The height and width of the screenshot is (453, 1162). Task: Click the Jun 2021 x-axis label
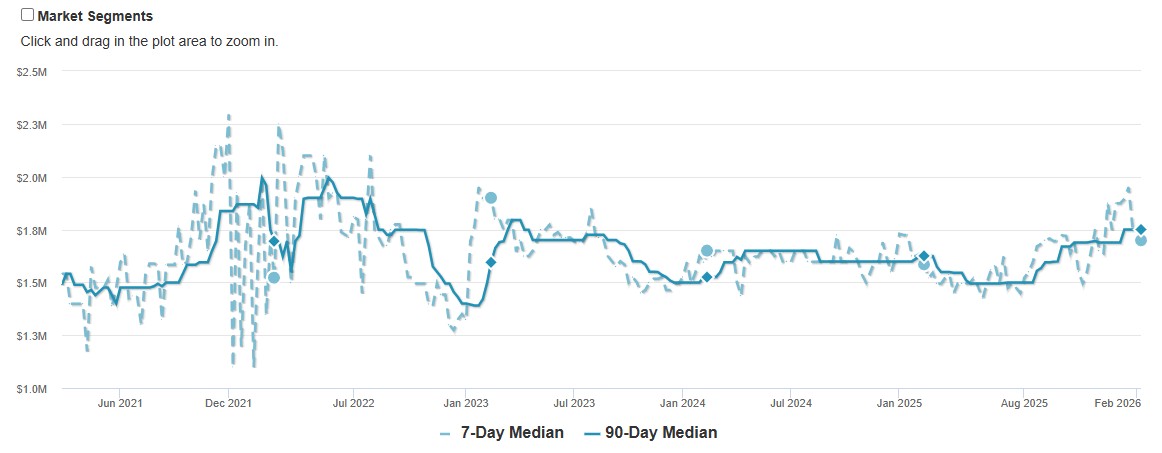(x=120, y=404)
